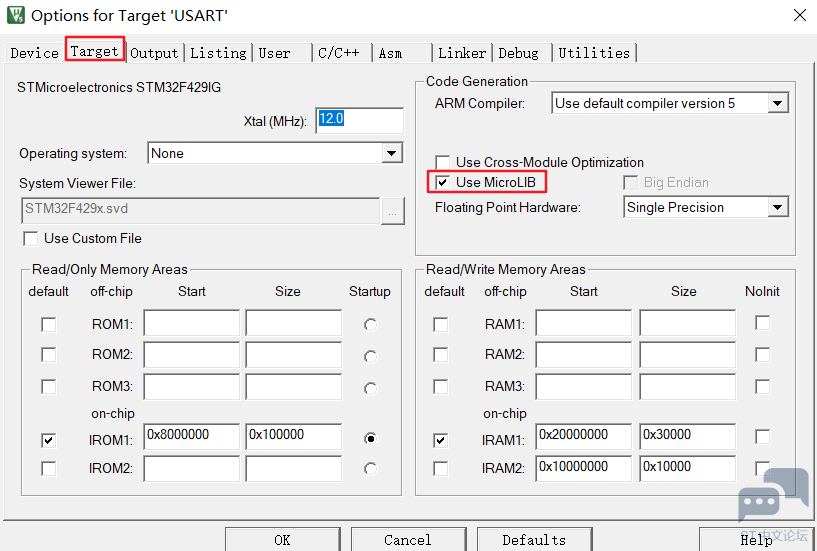Click the Keil app icon in title bar

(x=15, y=15)
